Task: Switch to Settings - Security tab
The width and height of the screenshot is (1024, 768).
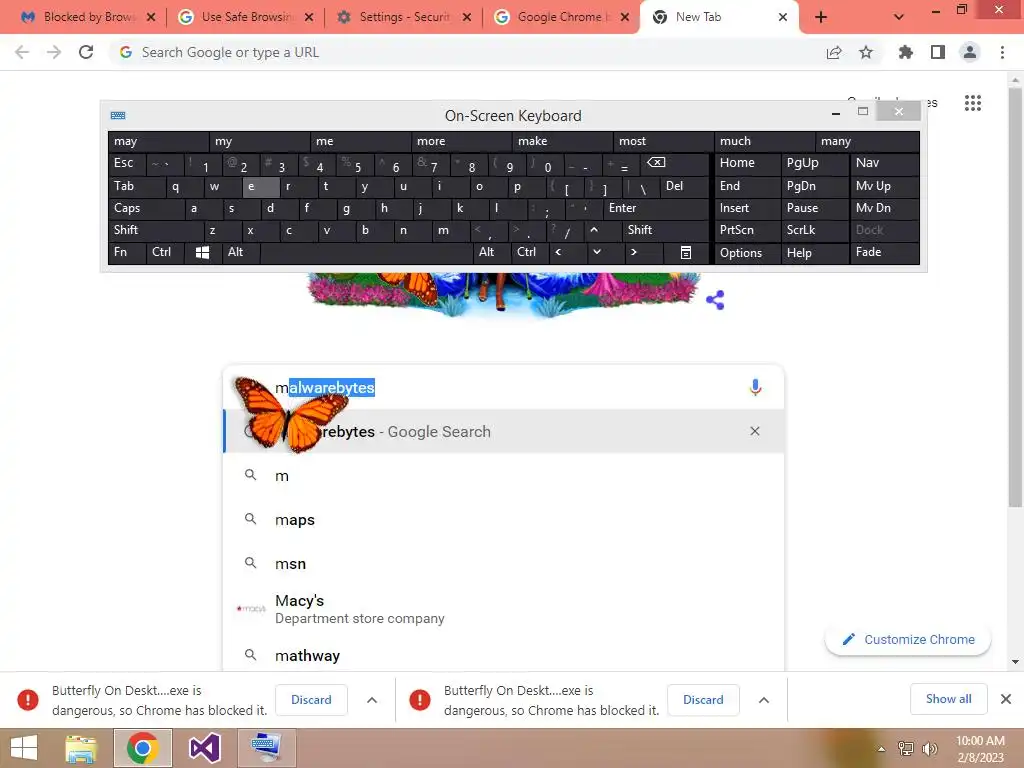Action: tap(404, 17)
